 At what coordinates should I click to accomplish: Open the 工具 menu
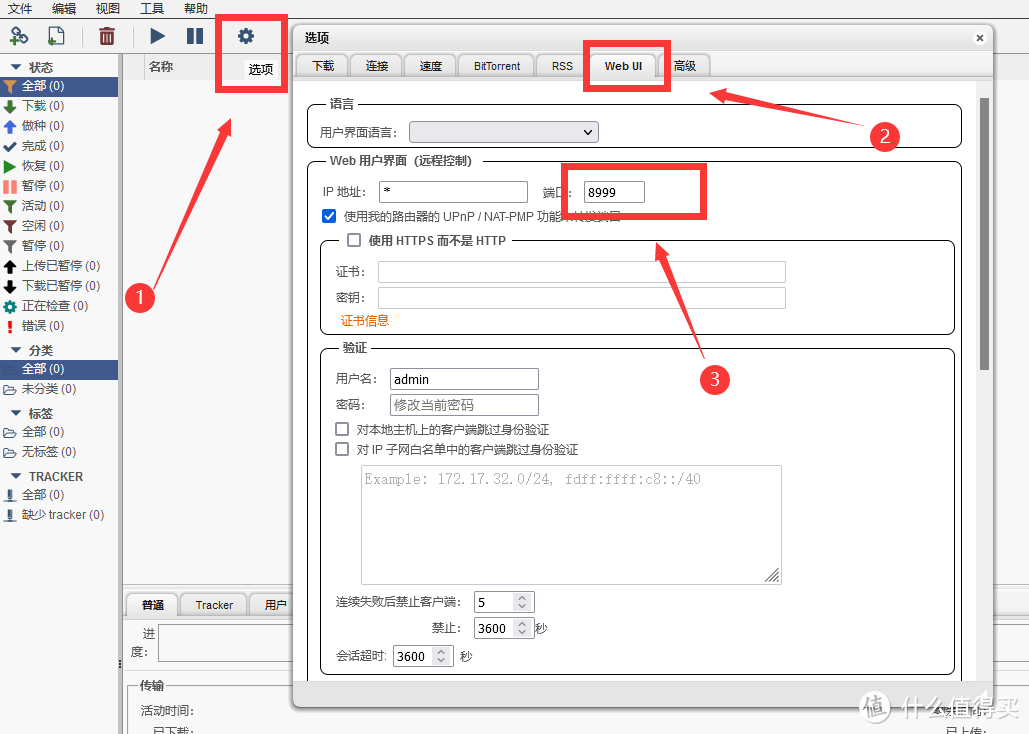(x=152, y=9)
